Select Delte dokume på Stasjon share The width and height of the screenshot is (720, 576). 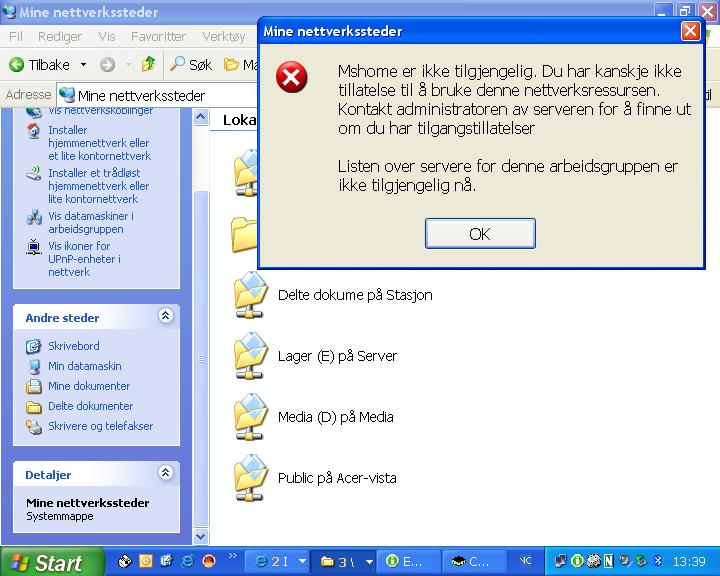click(355, 295)
